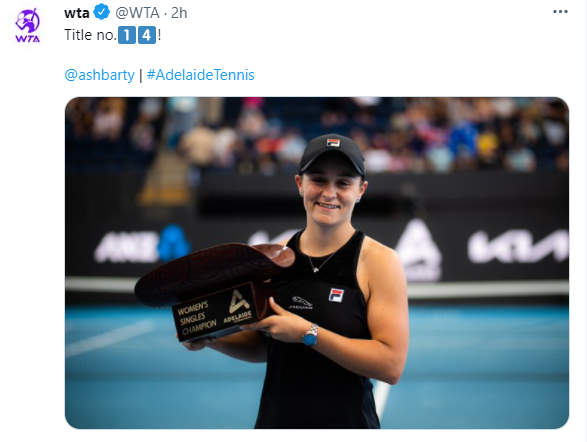This screenshot has width=587, height=442.
Task: Click the FILA logo on the cap
Action: 333,143
